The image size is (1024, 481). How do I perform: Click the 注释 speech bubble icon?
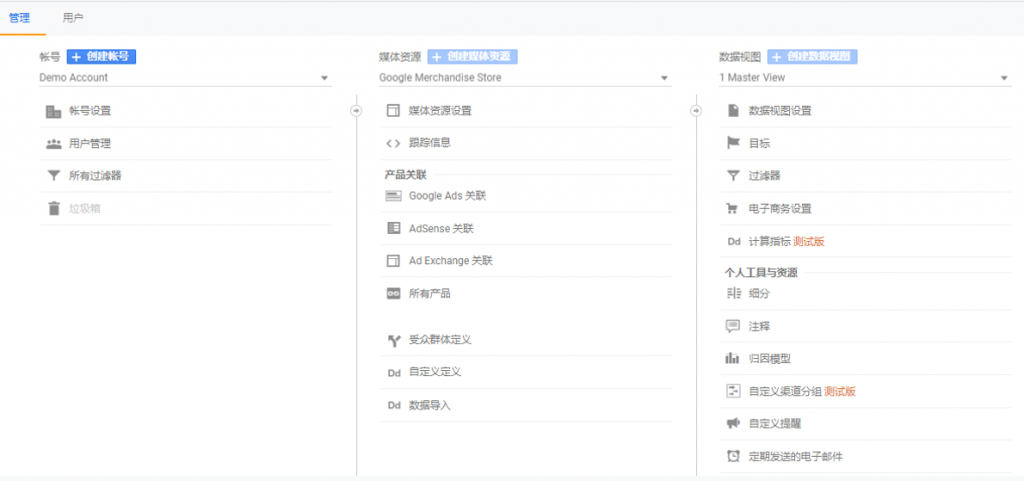click(733, 326)
